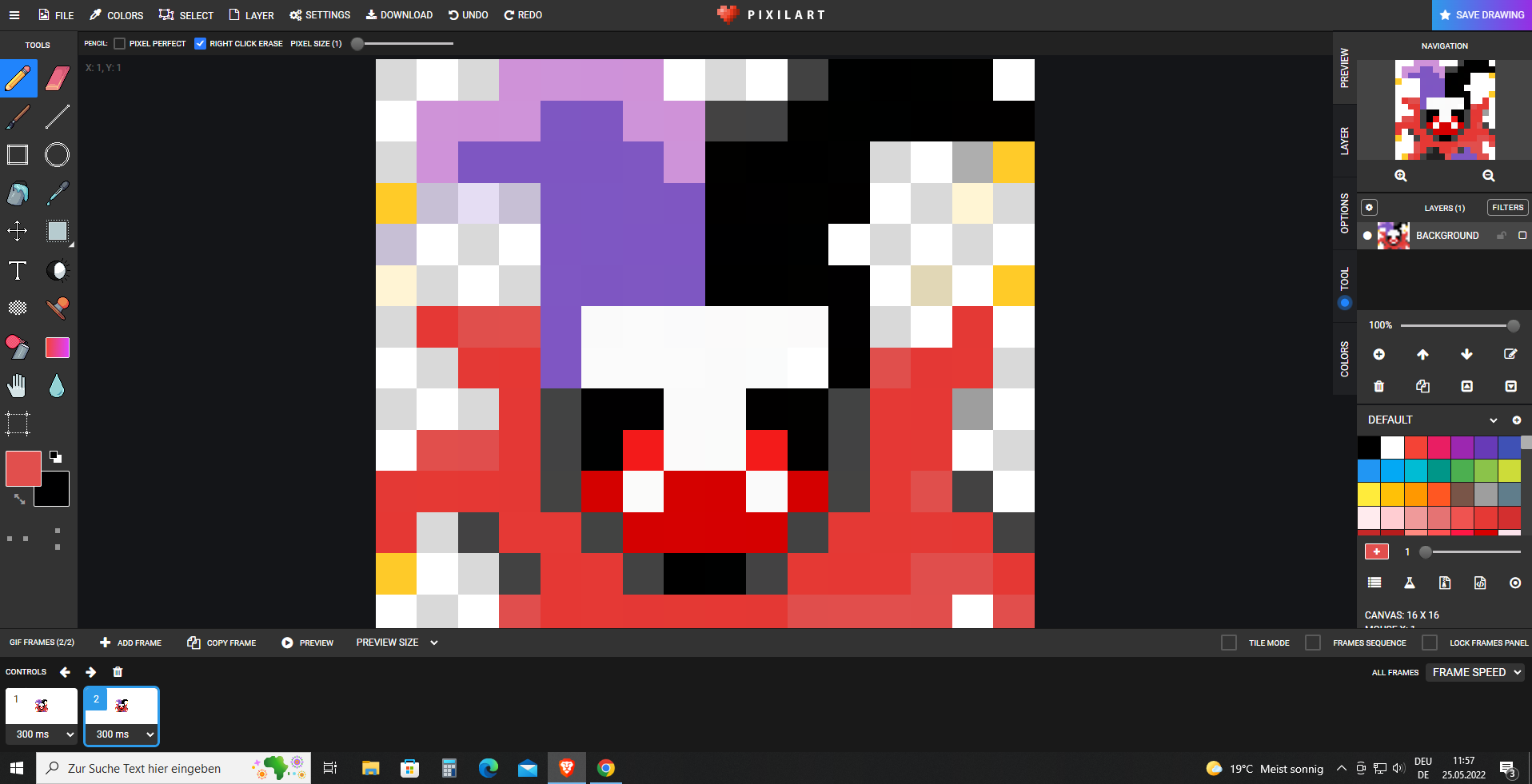Screen dimensions: 1532x784
Task: Select the Eraser tool
Action: (x=58, y=78)
